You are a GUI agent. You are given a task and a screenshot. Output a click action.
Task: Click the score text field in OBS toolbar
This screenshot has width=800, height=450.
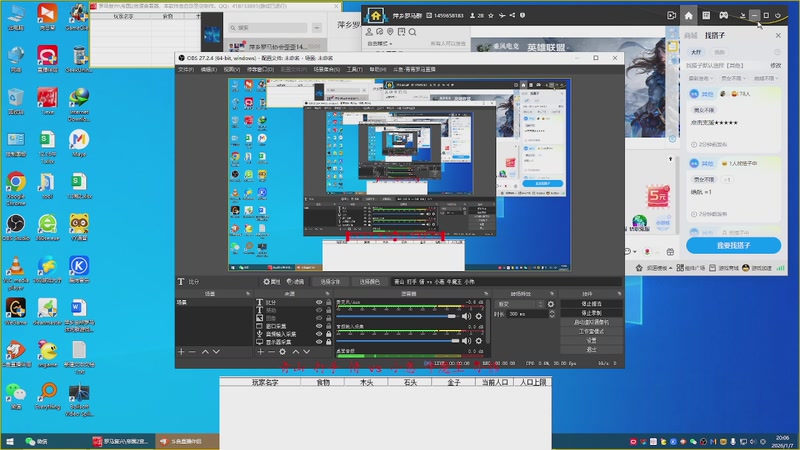(x=507, y=282)
